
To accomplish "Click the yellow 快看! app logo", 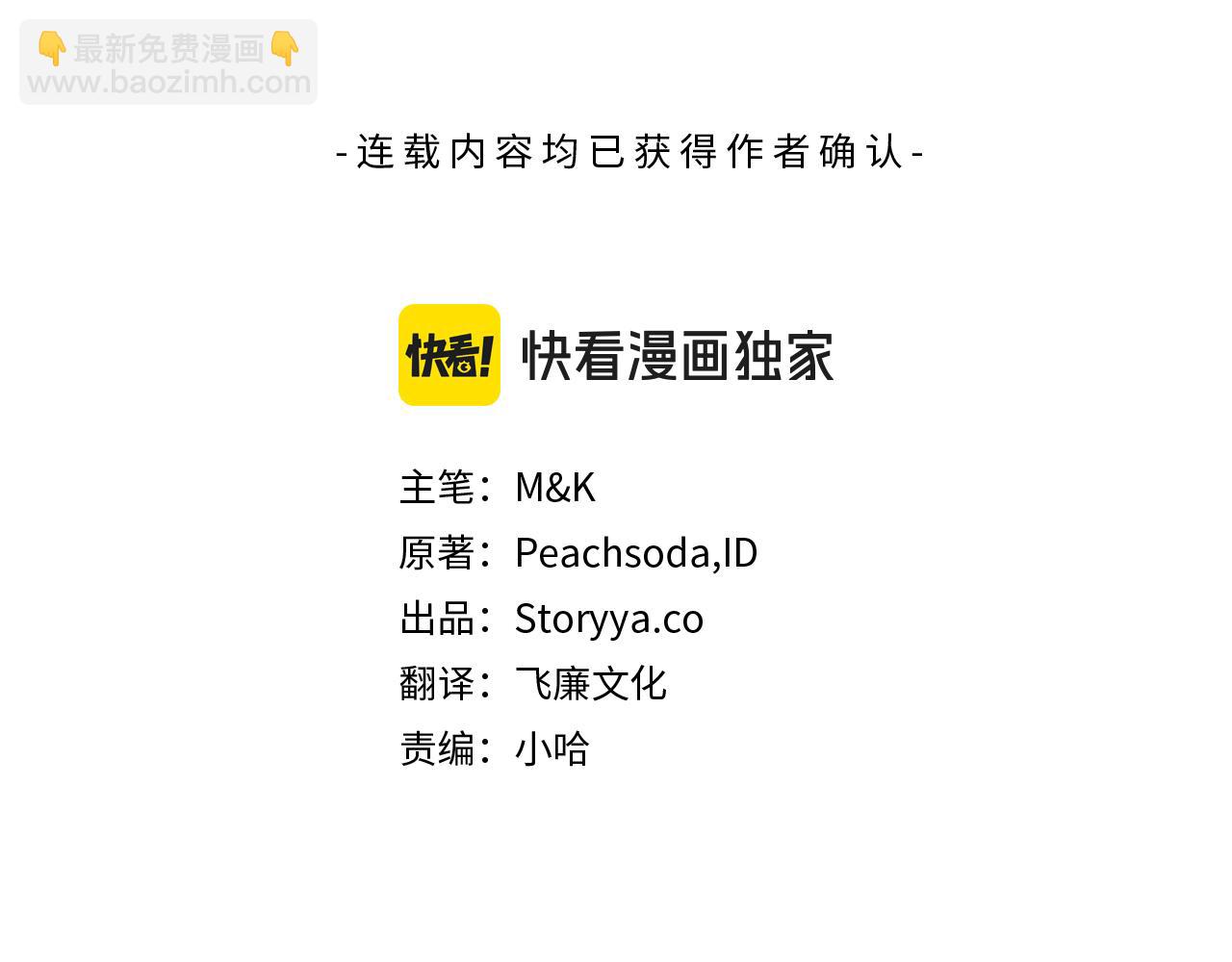I will 449,355.
